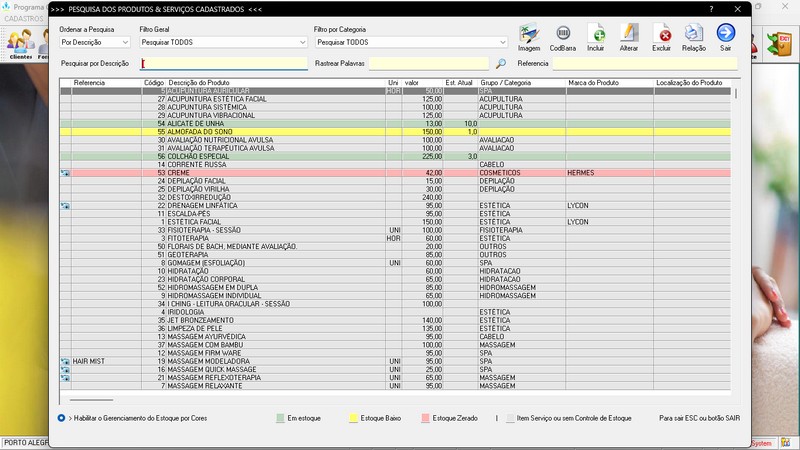800x450 pixels.
Task: Click the image icon on MASSAGEM REFLEXOTERAPIA row
Action: point(65,378)
